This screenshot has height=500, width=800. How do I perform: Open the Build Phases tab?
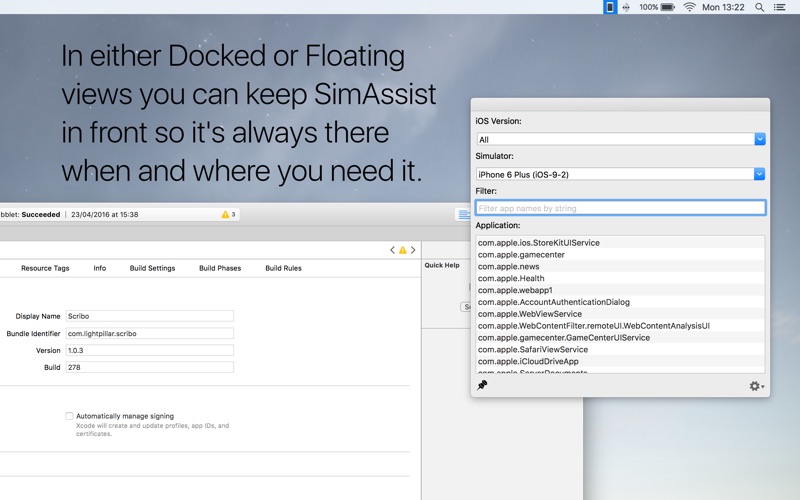click(x=219, y=268)
